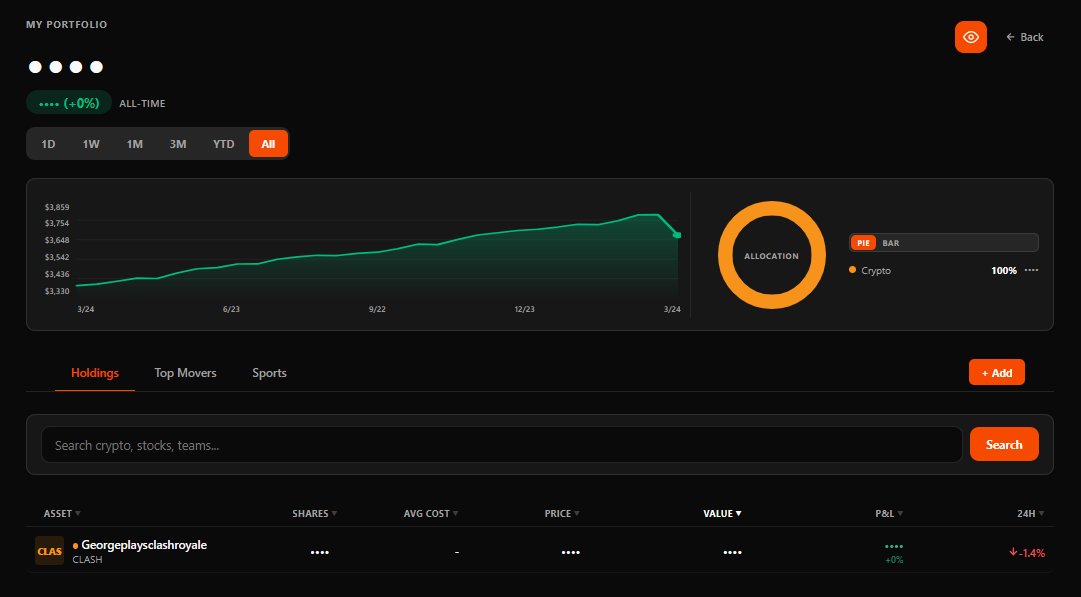Viewport: 1081px width, 597px height.
Task: Toggle portfolio value visibility with eye icon
Action: (x=970, y=37)
